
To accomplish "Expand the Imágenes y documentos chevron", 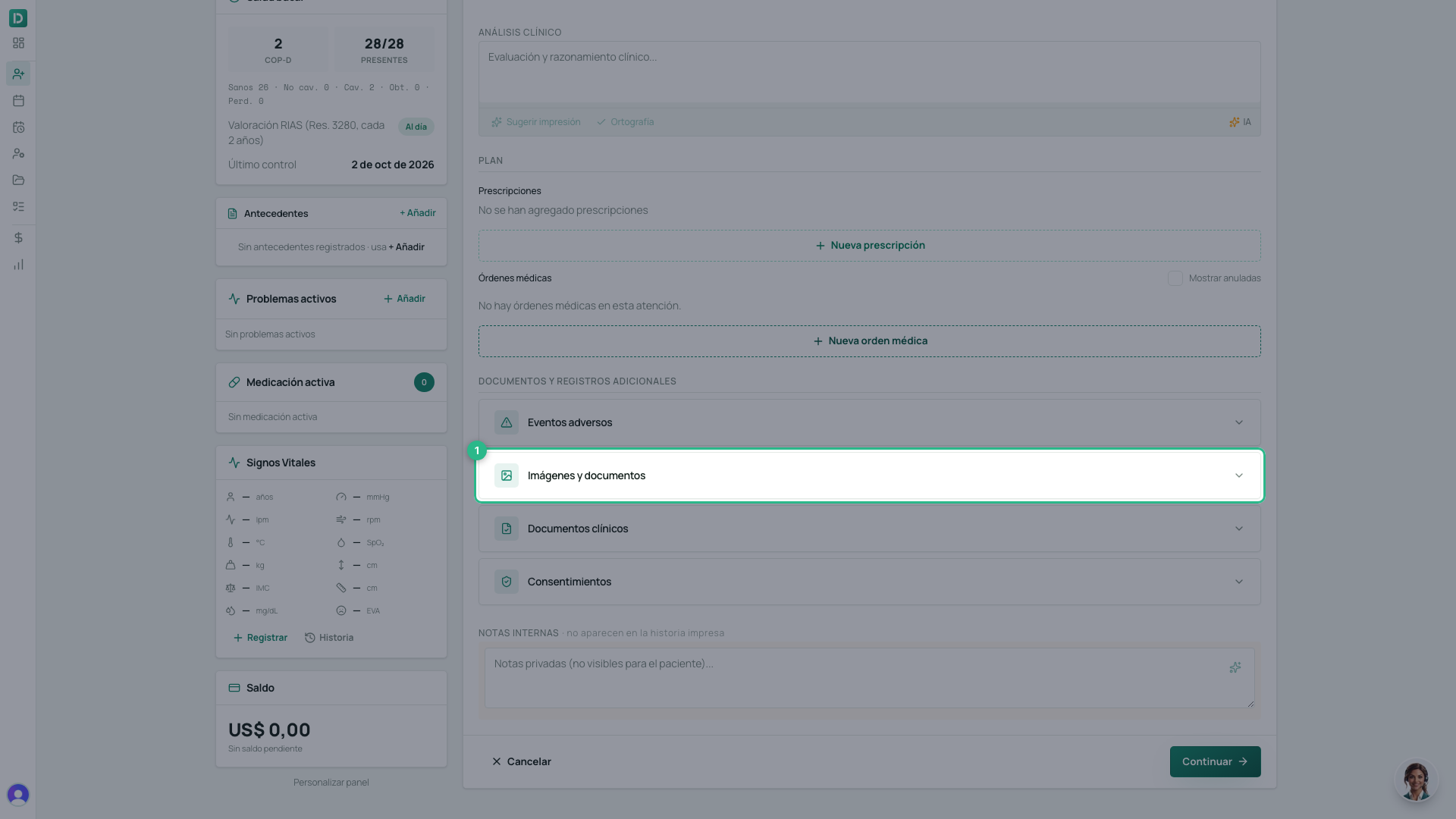I will (x=1239, y=475).
